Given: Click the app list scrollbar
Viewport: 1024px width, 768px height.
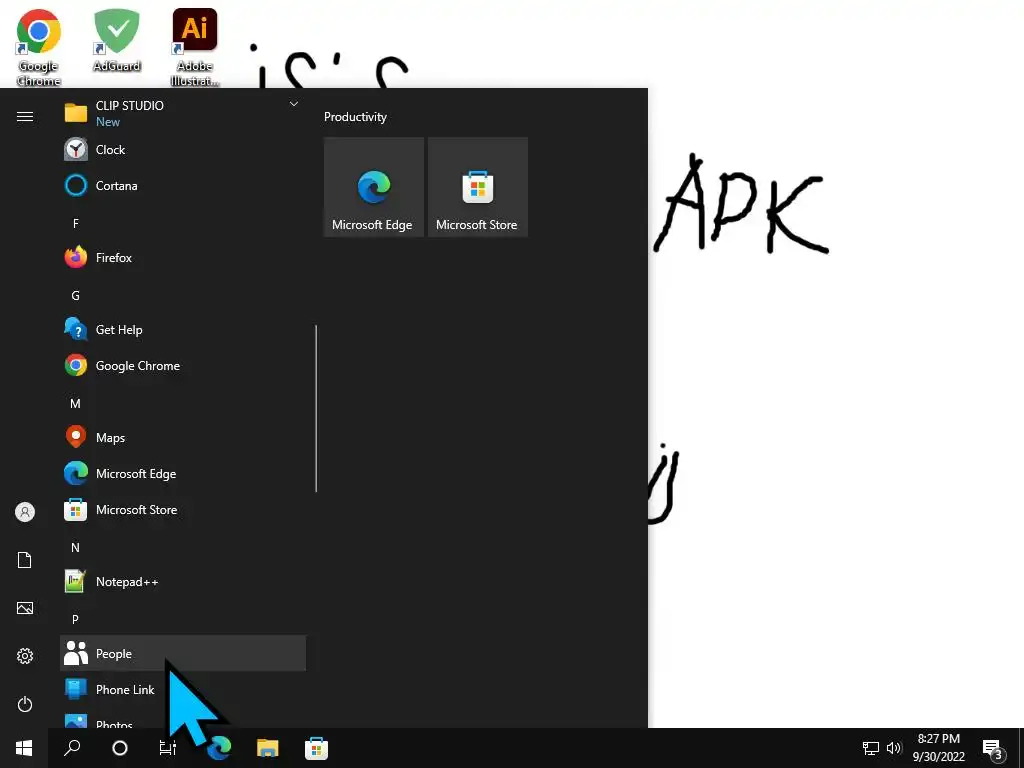Looking at the screenshot, I should tap(316, 408).
